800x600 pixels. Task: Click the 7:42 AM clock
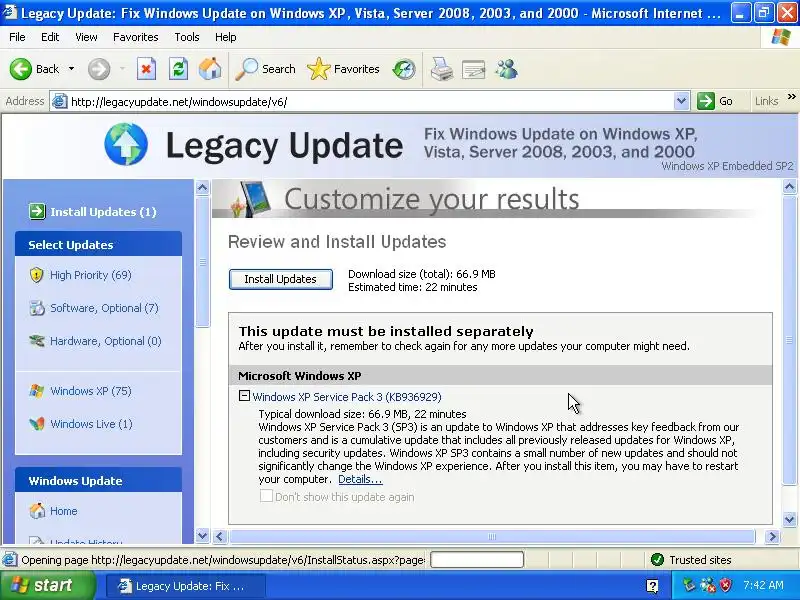coord(763,585)
